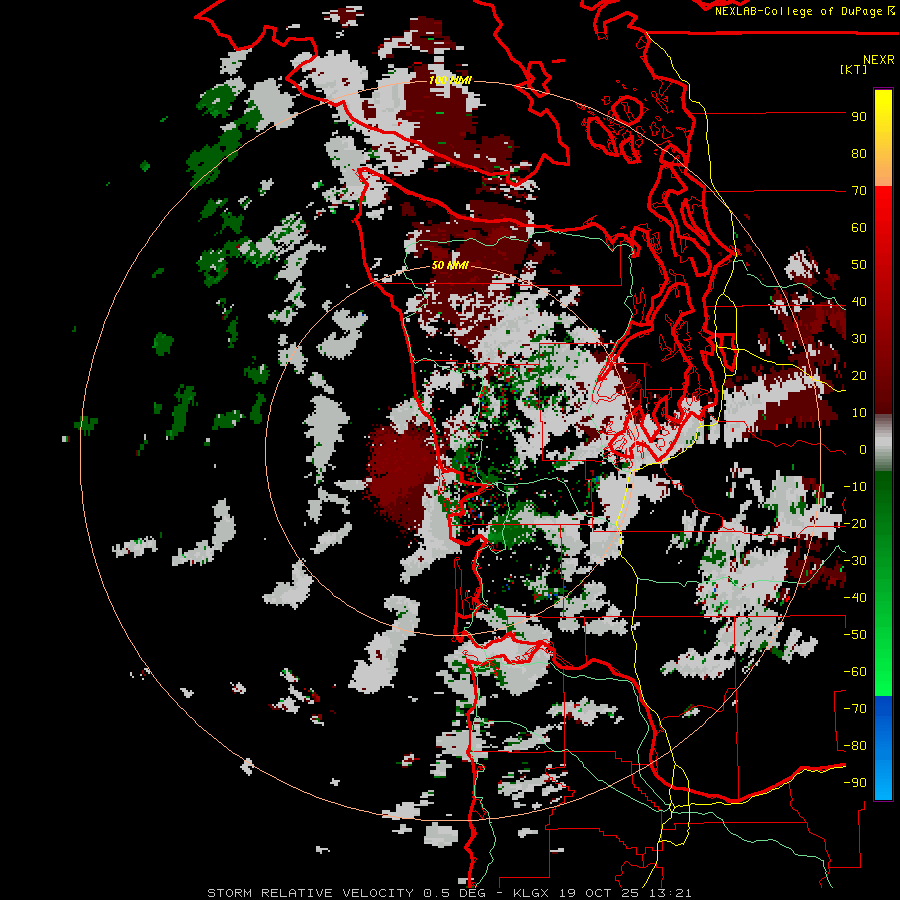Click the 50 value on velocity scale

[x=859, y=265]
